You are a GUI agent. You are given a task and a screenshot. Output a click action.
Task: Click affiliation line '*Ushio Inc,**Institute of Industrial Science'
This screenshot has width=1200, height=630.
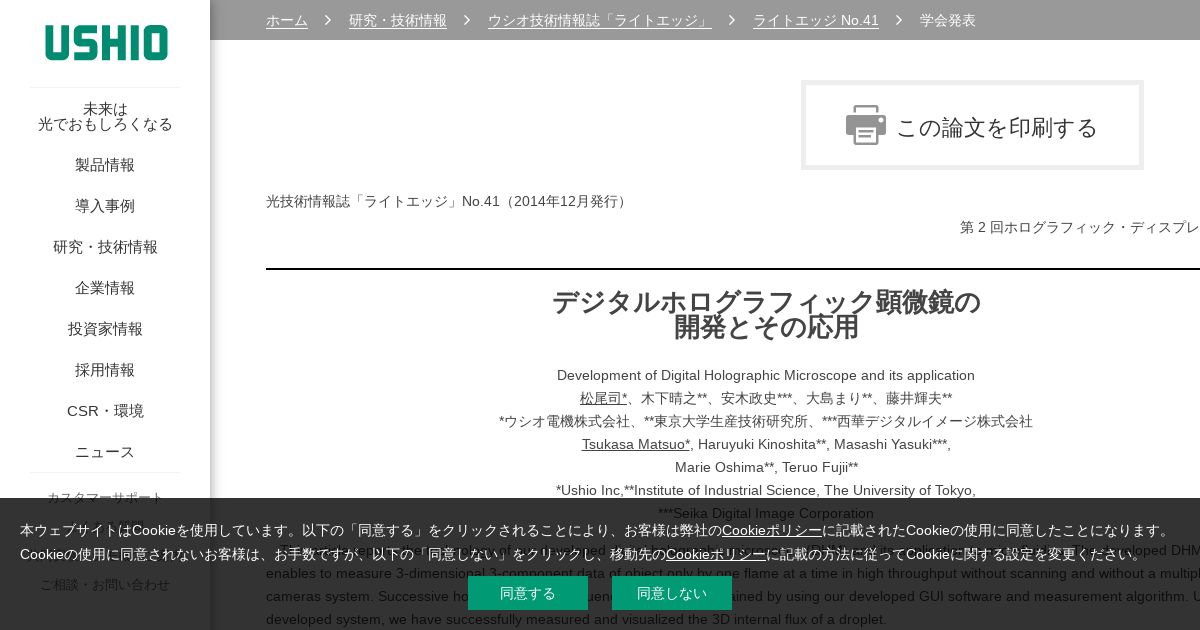(766, 490)
